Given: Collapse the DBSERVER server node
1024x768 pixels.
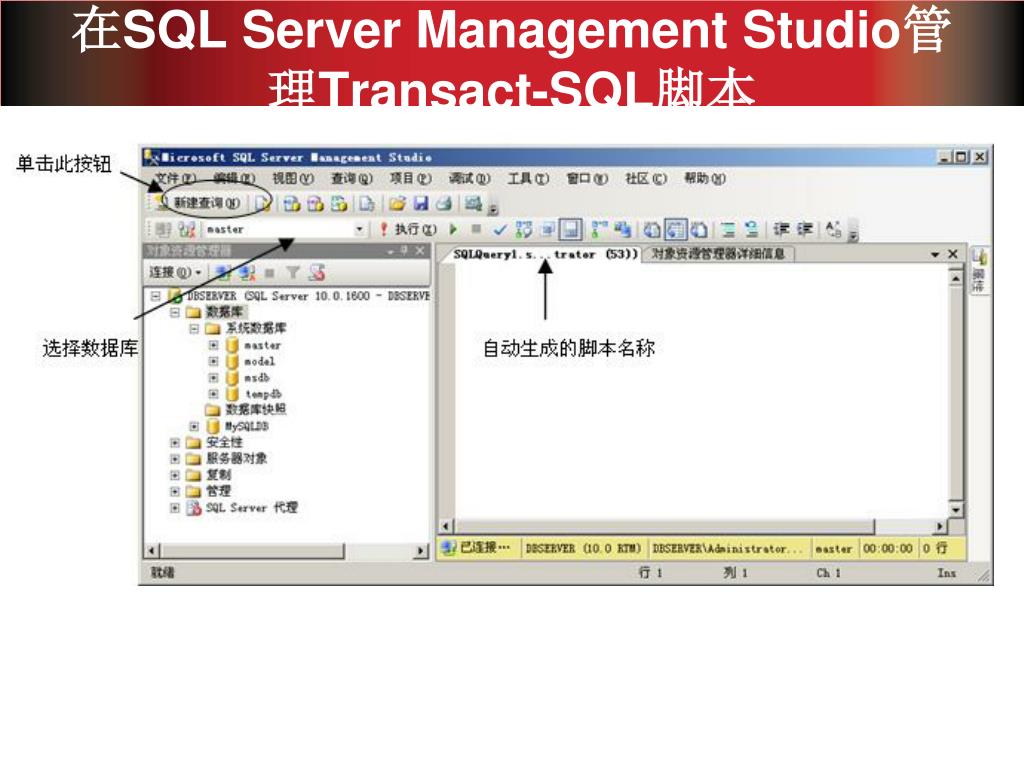Looking at the screenshot, I should [155, 296].
